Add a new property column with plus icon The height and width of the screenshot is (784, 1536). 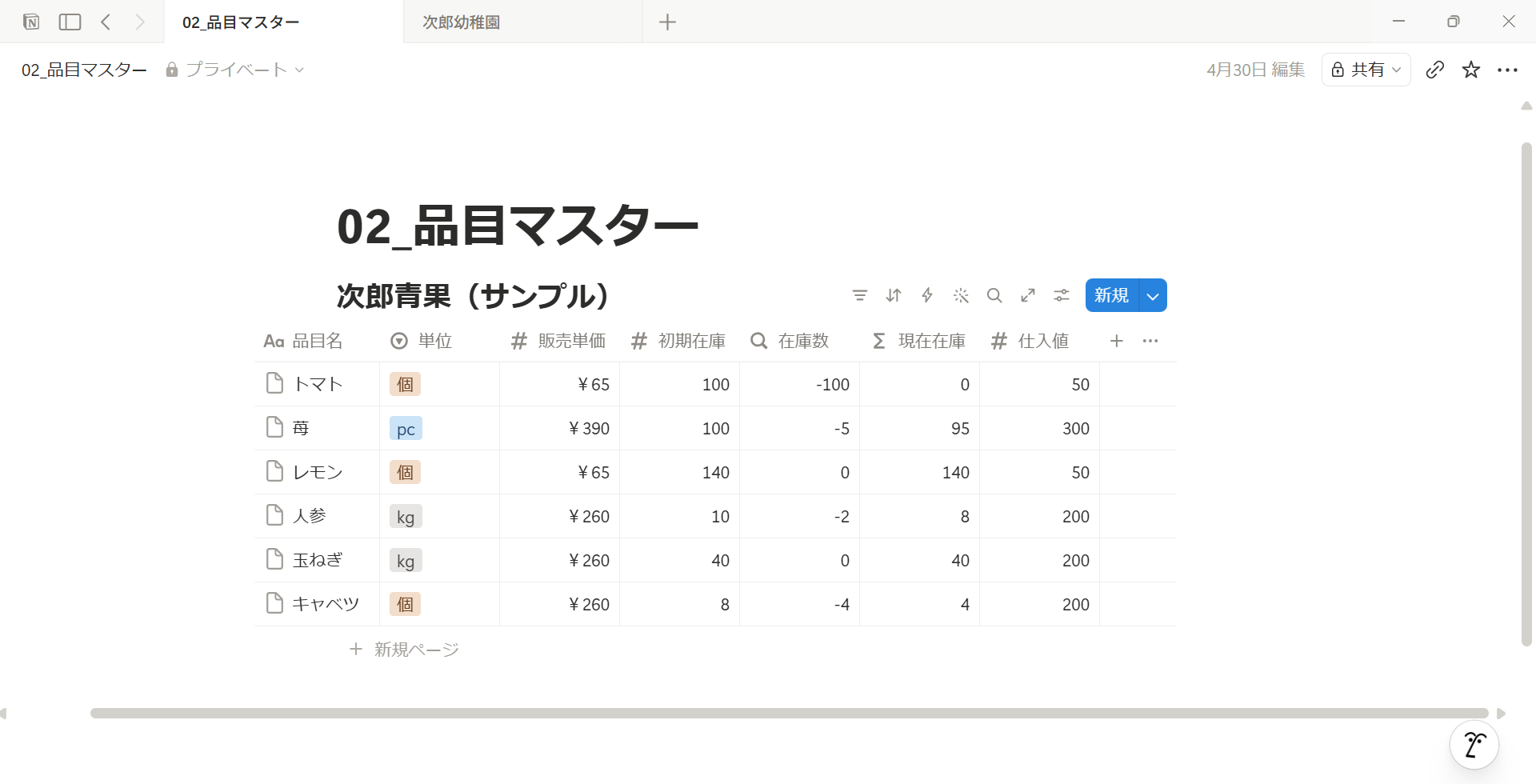[1117, 341]
